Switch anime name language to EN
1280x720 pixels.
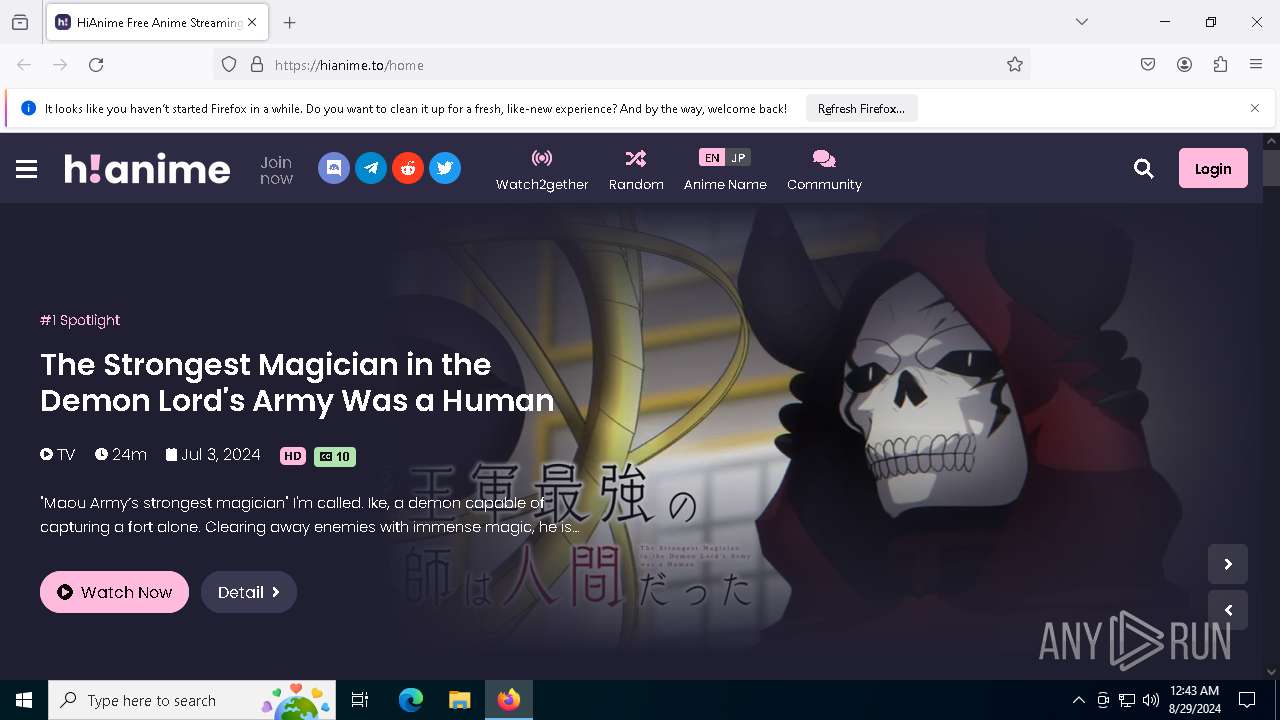(x=712, y=157)
